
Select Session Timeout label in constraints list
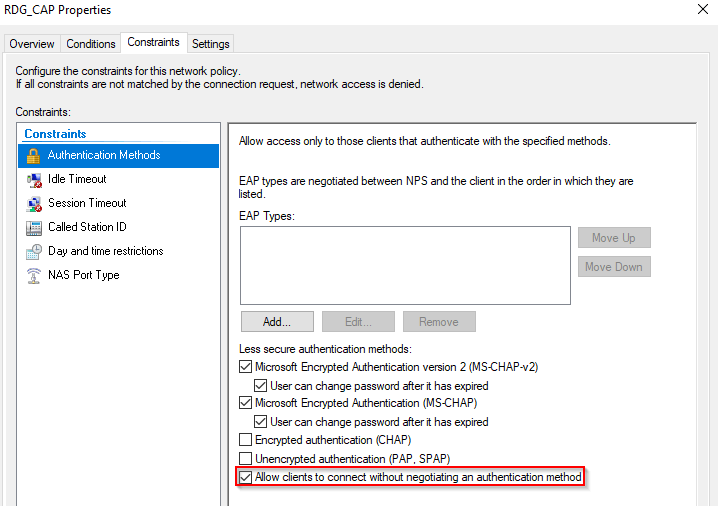click(x=87, y=203)
